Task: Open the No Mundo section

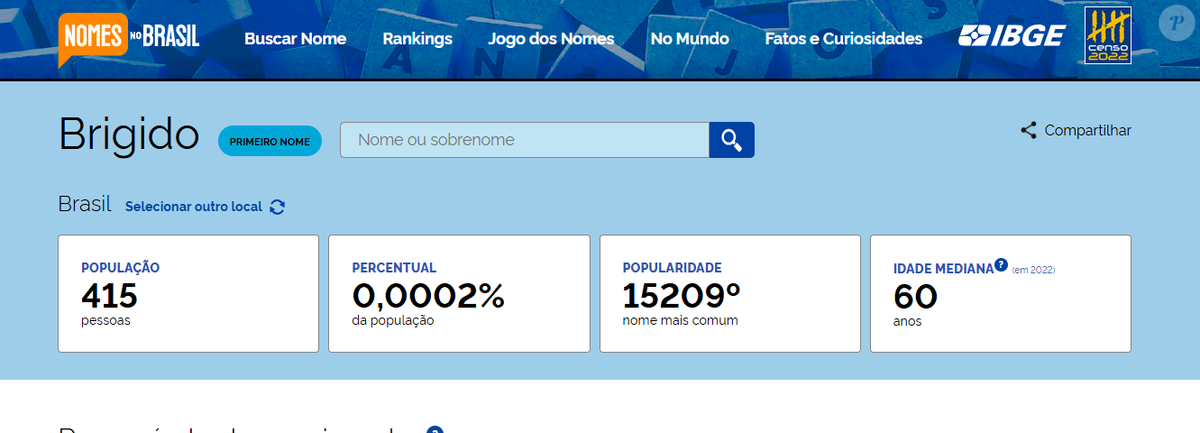Action: tap(689, 39)
